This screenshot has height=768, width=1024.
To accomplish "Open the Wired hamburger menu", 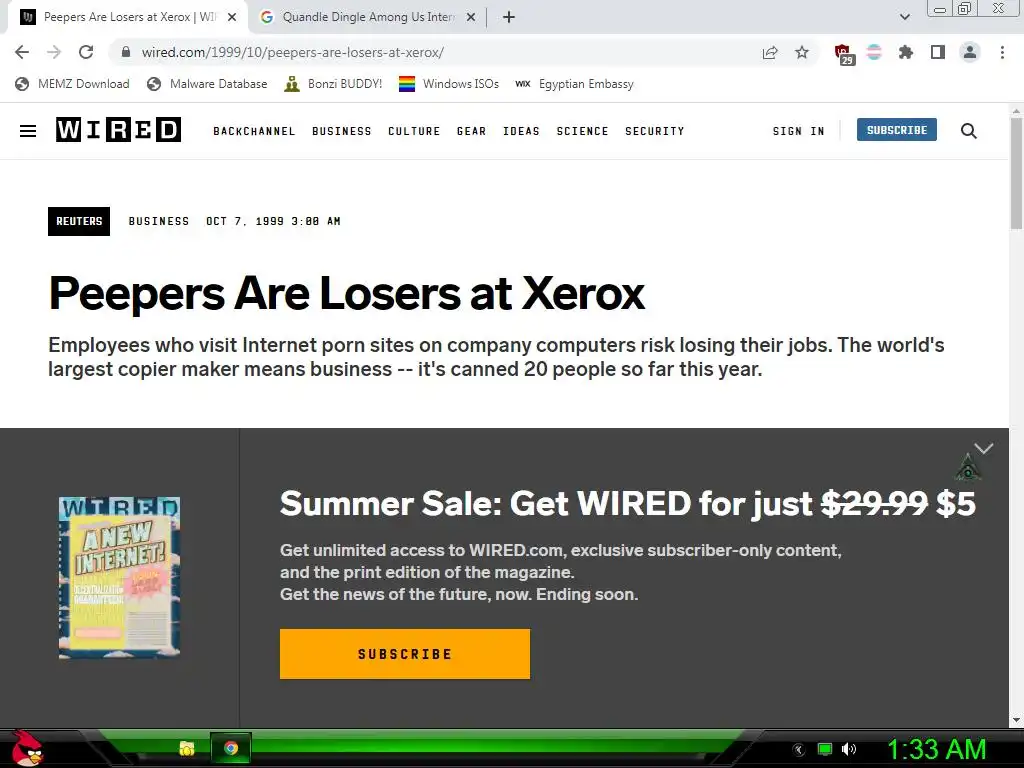I will click(x=28, y=131).
